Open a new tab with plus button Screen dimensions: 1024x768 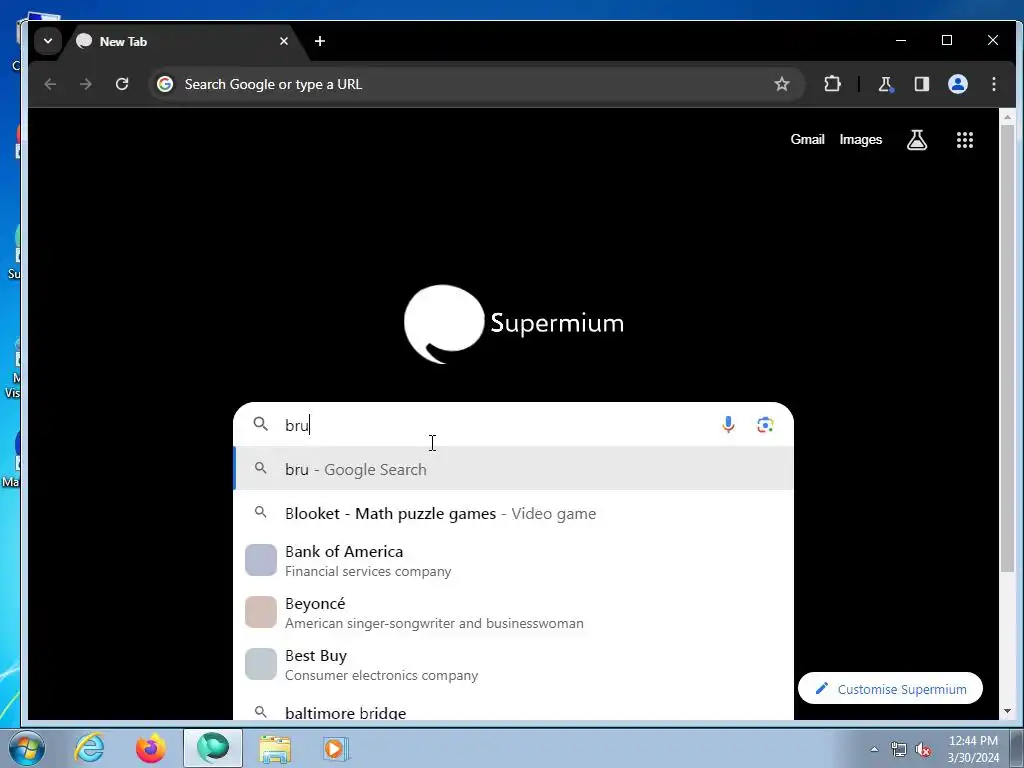pos(319,41)
